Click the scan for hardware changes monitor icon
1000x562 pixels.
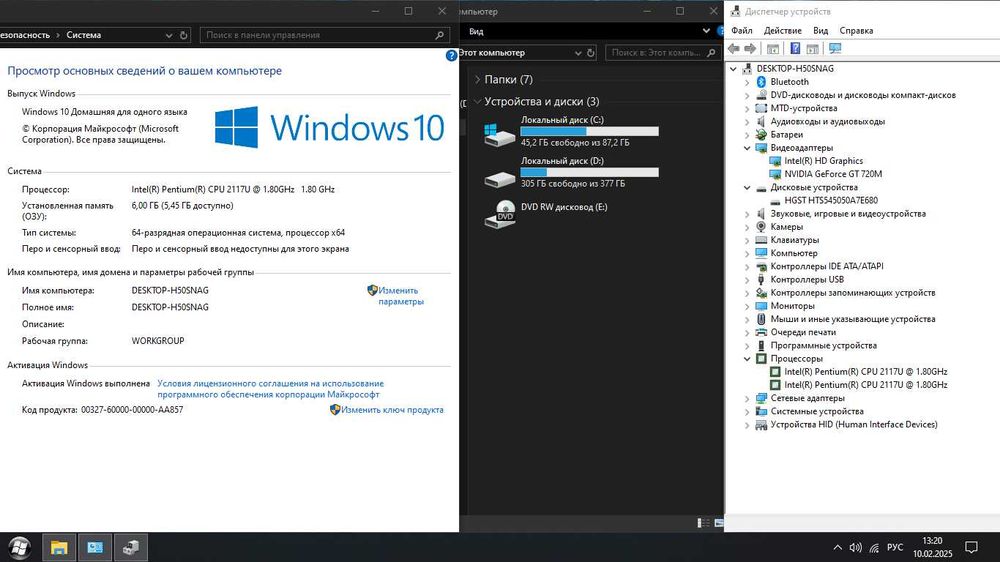tap(835, 48)
